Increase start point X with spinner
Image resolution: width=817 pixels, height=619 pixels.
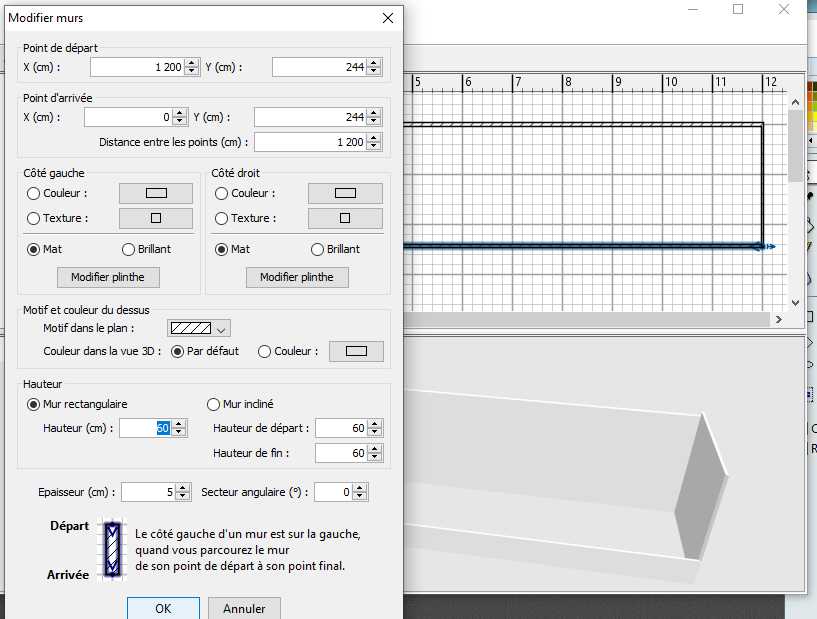pyautogui.click(x=192, y=63)
